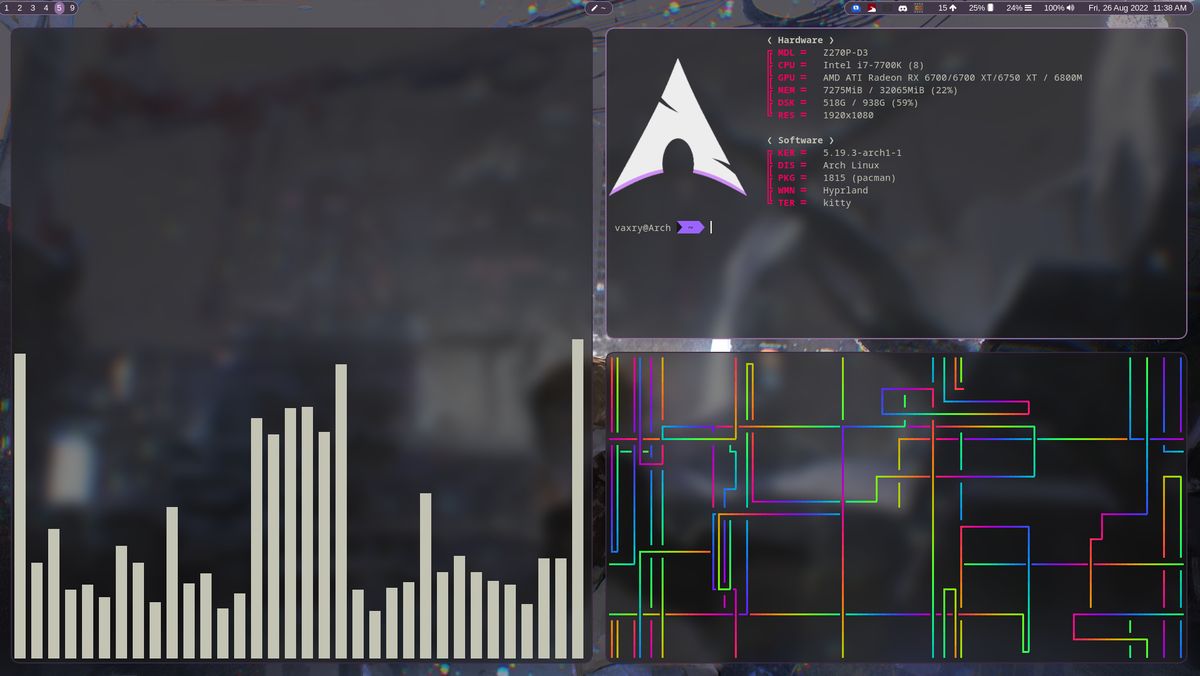Click the 11:38 AM clock

tap(1170, 7)
